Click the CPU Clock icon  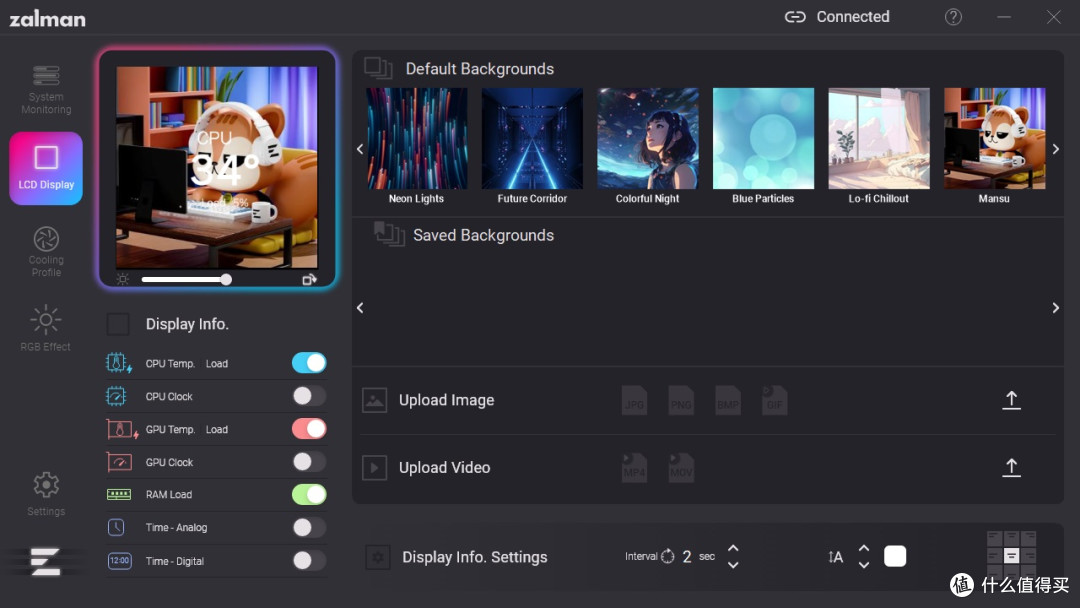point(116,396)
